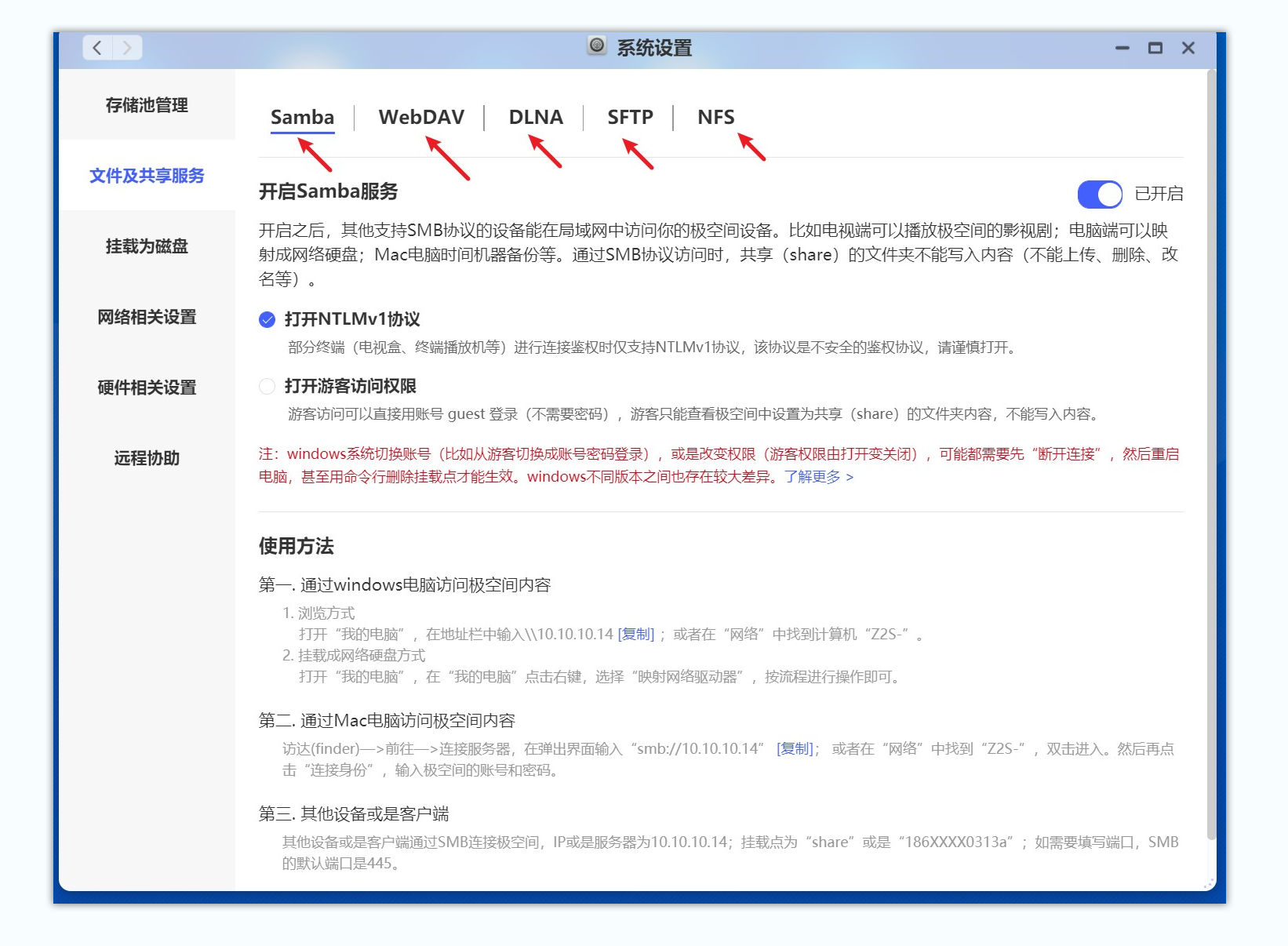Click the back navigation arrow

96,47
